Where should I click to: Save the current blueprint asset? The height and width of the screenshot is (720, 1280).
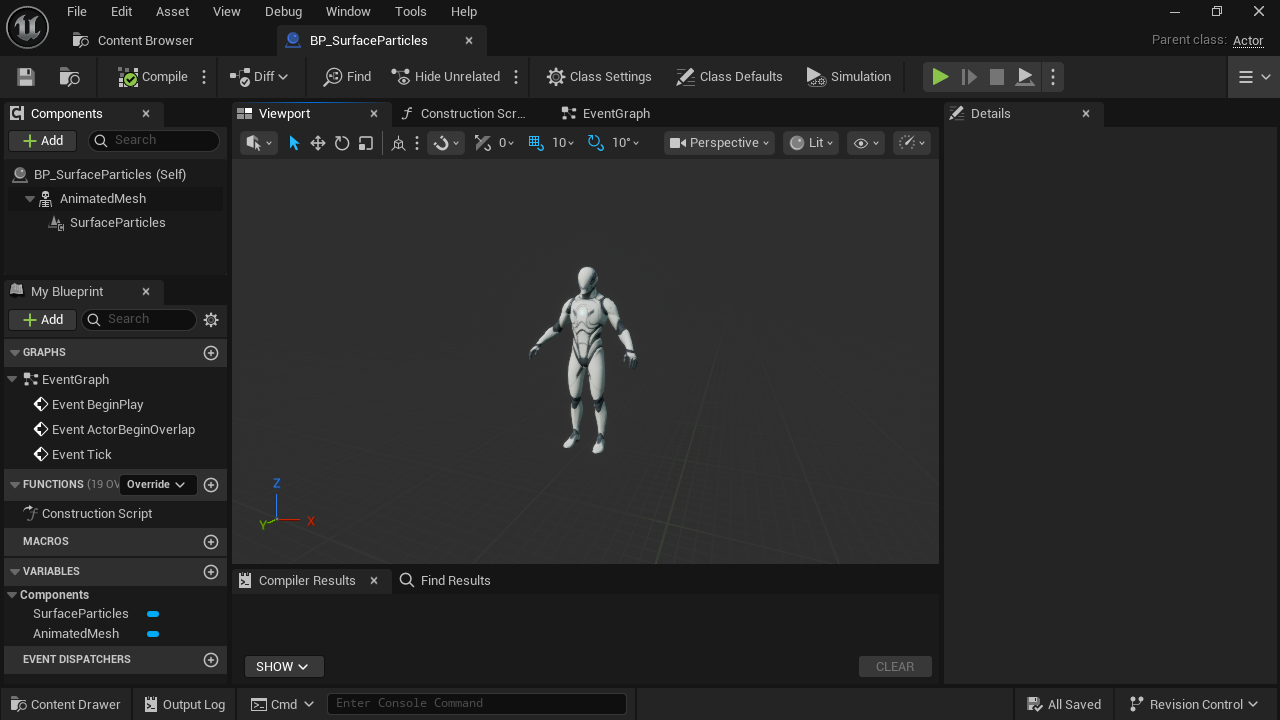pyautogui.click(x=26, y=77)
